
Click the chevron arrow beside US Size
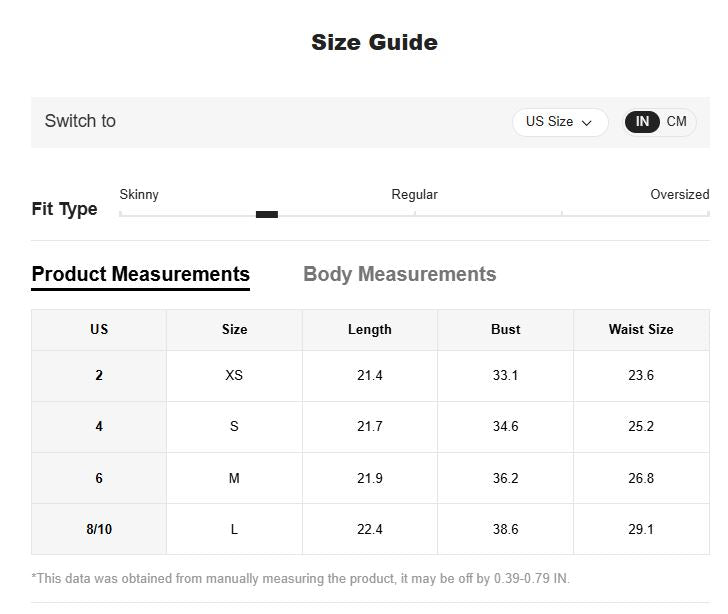coord(587,123)
